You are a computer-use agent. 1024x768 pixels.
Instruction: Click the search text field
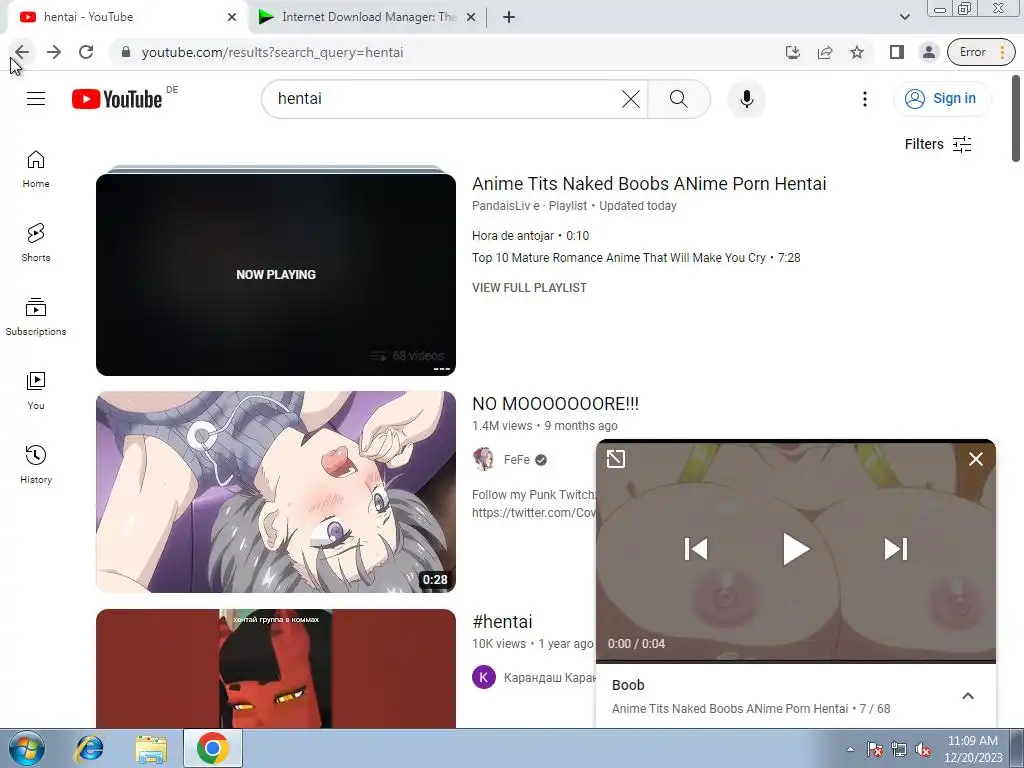(x=444, y=99)
